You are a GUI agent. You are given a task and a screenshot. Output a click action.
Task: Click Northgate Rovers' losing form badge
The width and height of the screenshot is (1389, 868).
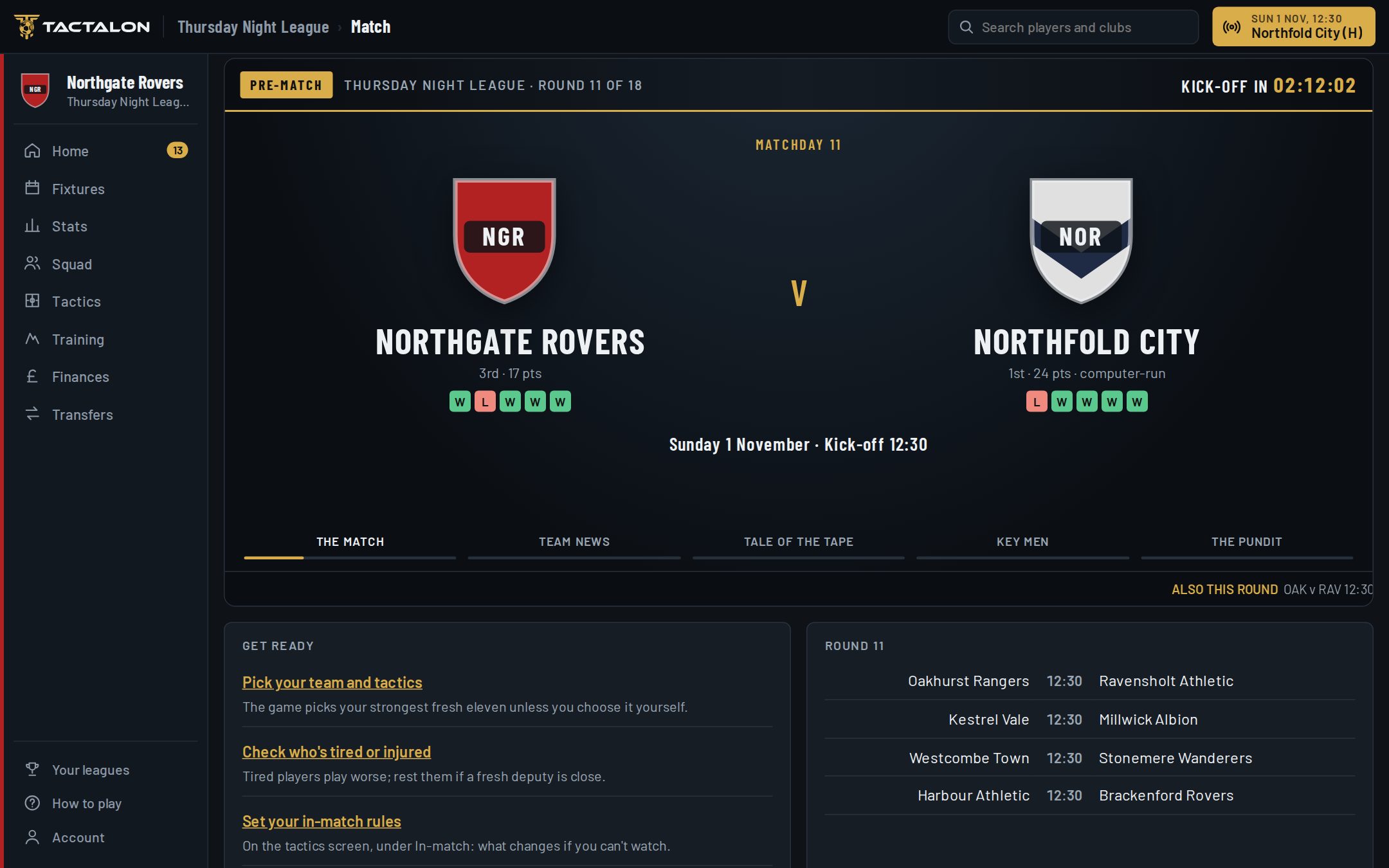pyautogui.click(x=485, y=402)
